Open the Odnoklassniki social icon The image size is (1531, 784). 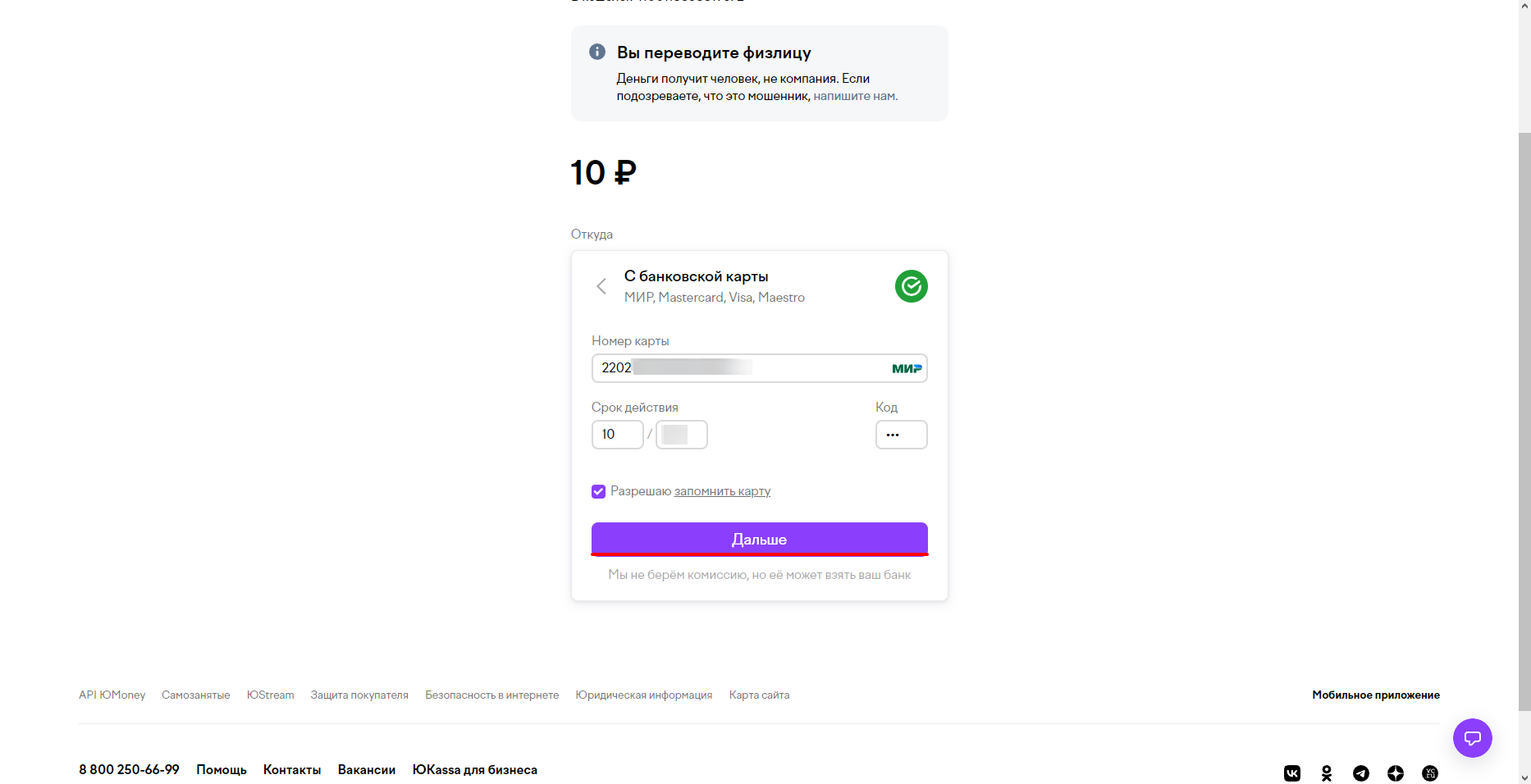point(1327,773)
